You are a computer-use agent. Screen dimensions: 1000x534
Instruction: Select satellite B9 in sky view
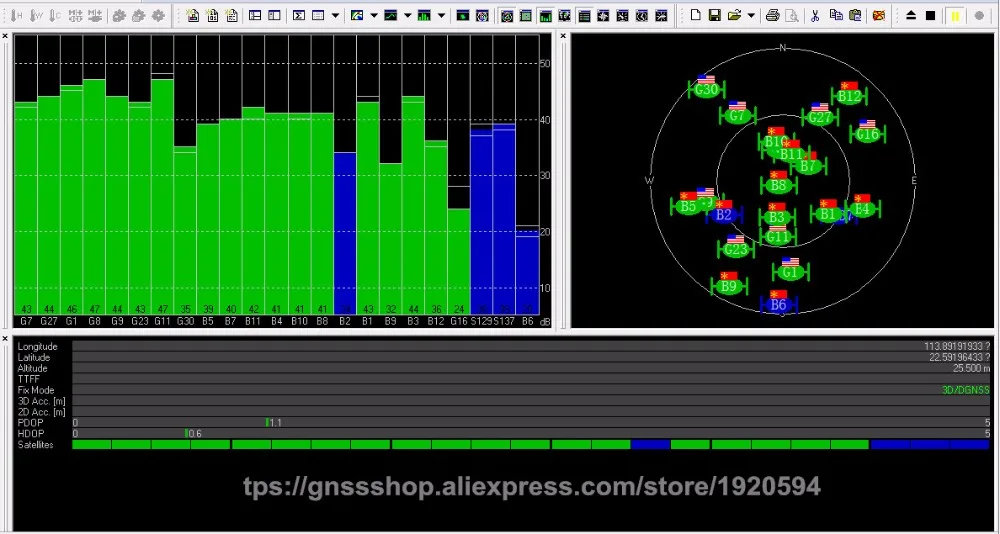tap(729, 286)
